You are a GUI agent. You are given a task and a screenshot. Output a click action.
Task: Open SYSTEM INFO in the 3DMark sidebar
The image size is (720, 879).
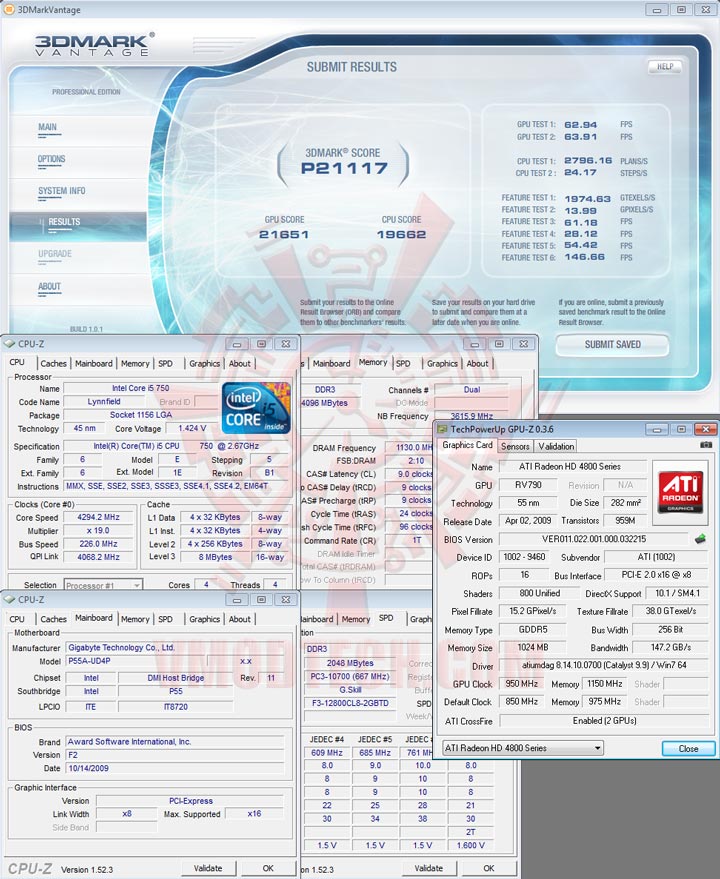tap(62, 191)
